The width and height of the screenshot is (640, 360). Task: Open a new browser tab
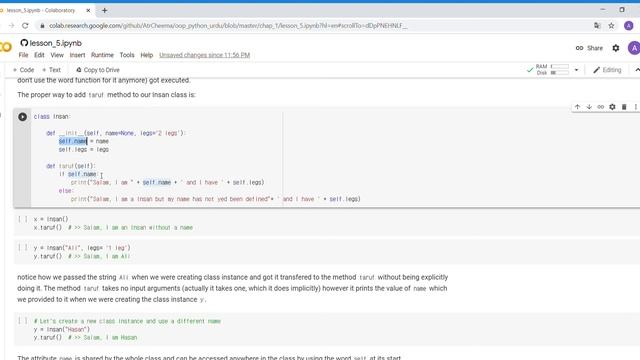coord(104,10)
